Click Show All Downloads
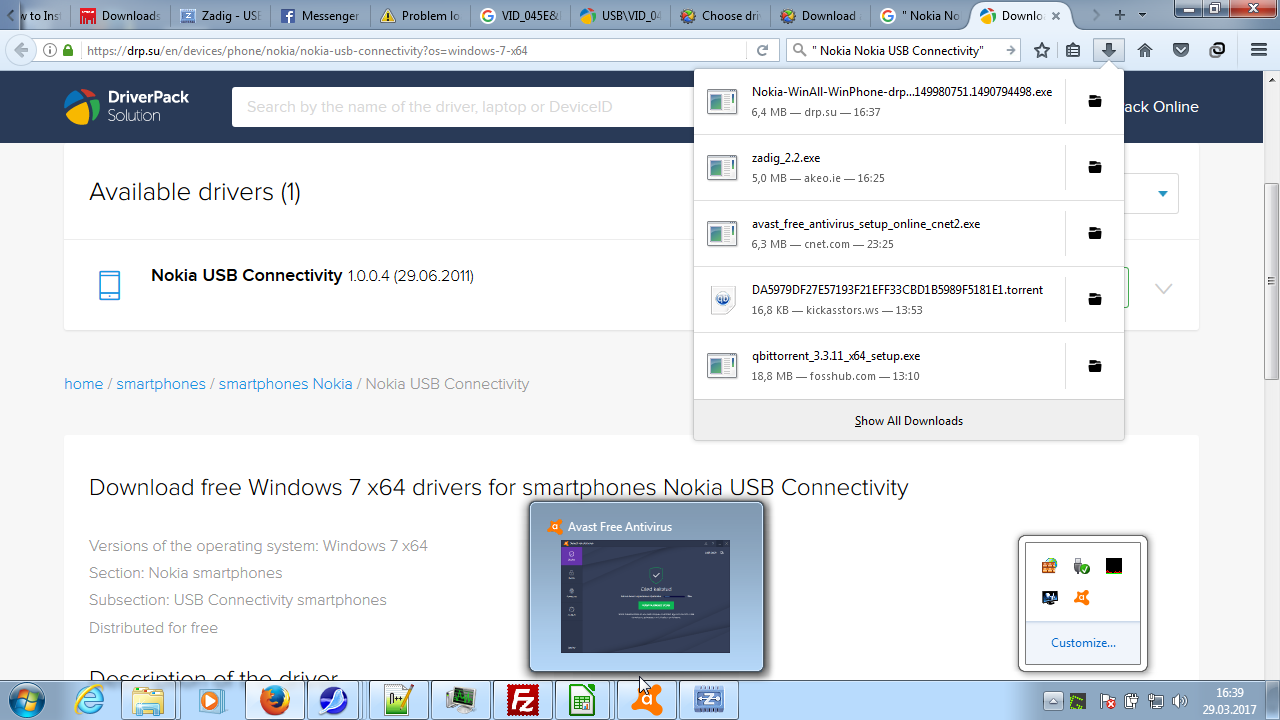This screenshot has width=1280, height=720. point(908,421)
